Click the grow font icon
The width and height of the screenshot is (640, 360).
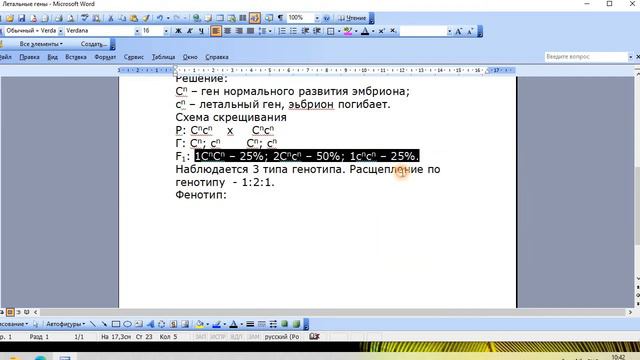[x=458, y=31]
